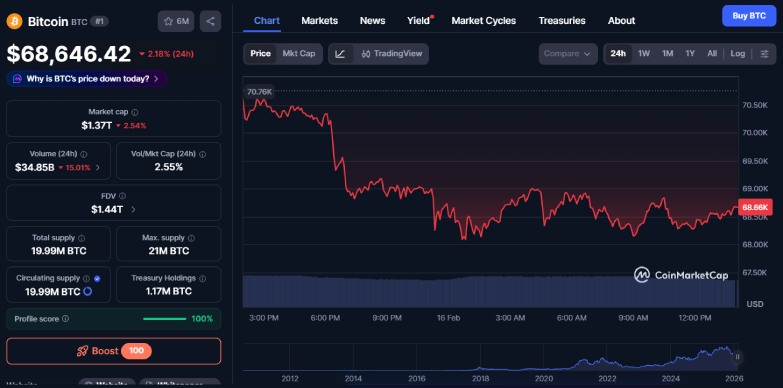Select Price chart mode
Image resolution: width=783 pixels, height=388 pixels.
click(x=260, y=54)
